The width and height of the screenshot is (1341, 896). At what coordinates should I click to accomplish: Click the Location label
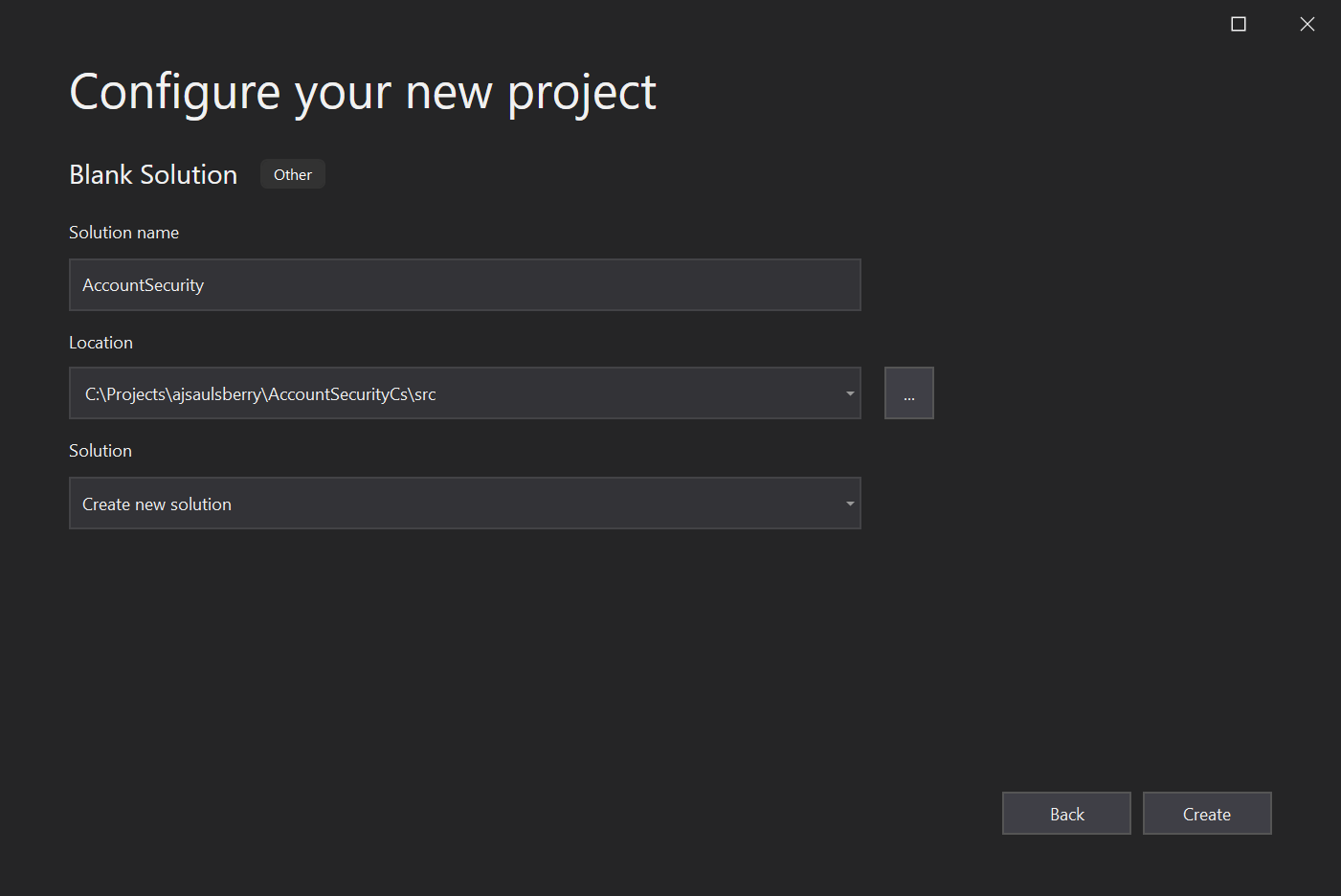(x=101, y=343)
